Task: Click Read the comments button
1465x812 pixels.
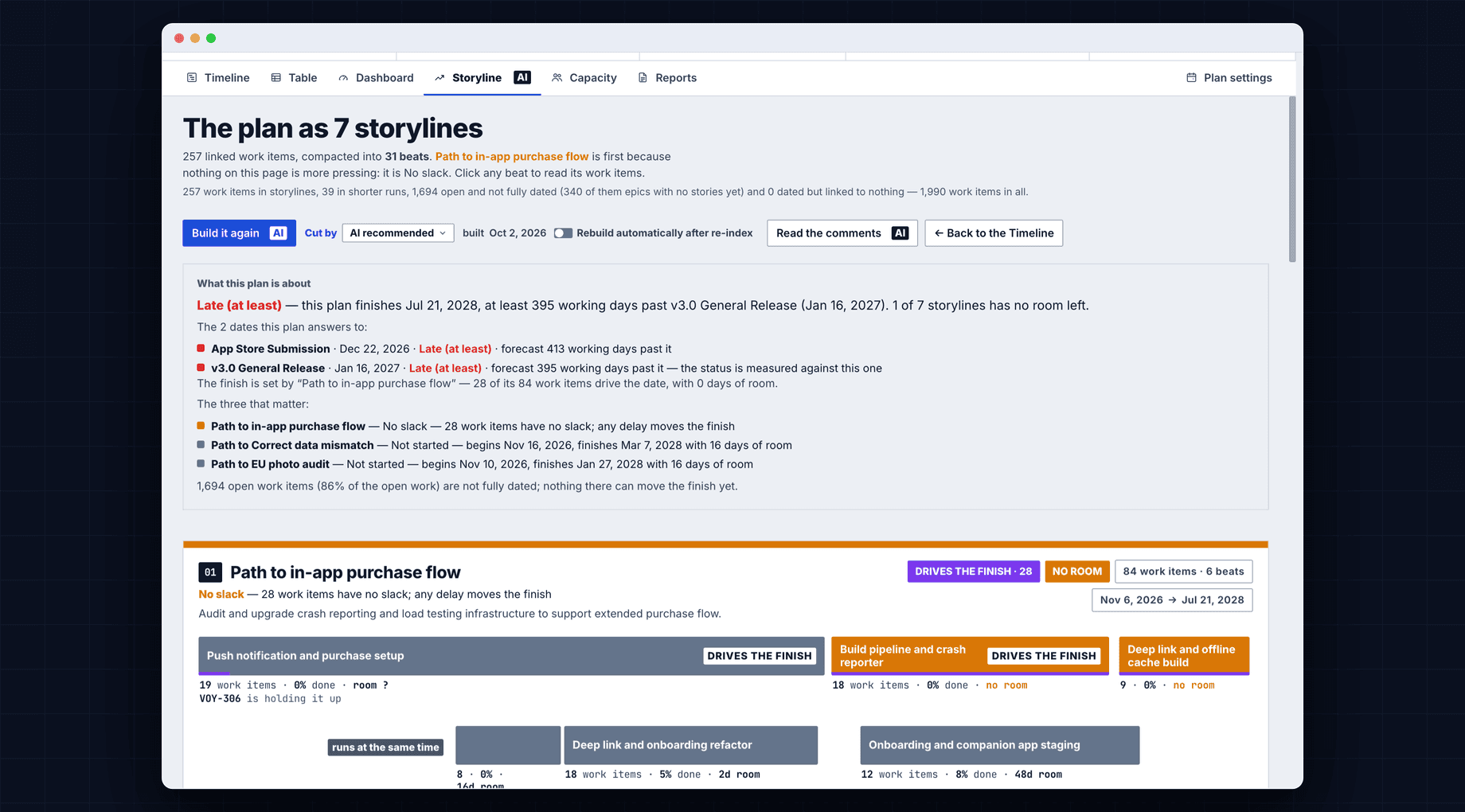Action: [842, 233]
